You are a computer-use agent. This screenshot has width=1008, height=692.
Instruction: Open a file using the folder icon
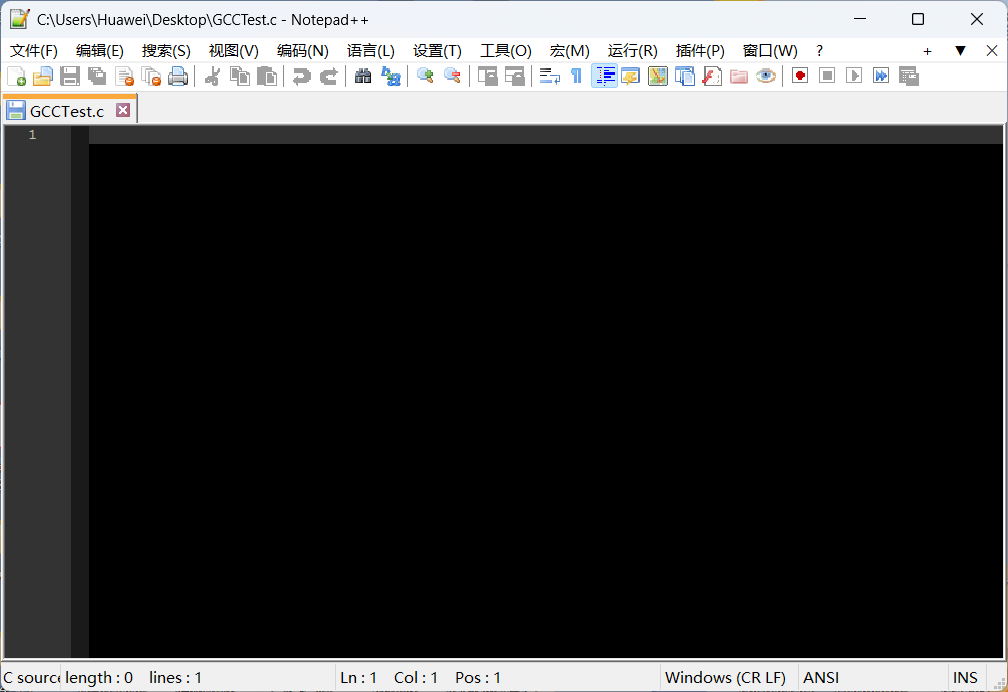coord(43,76)
